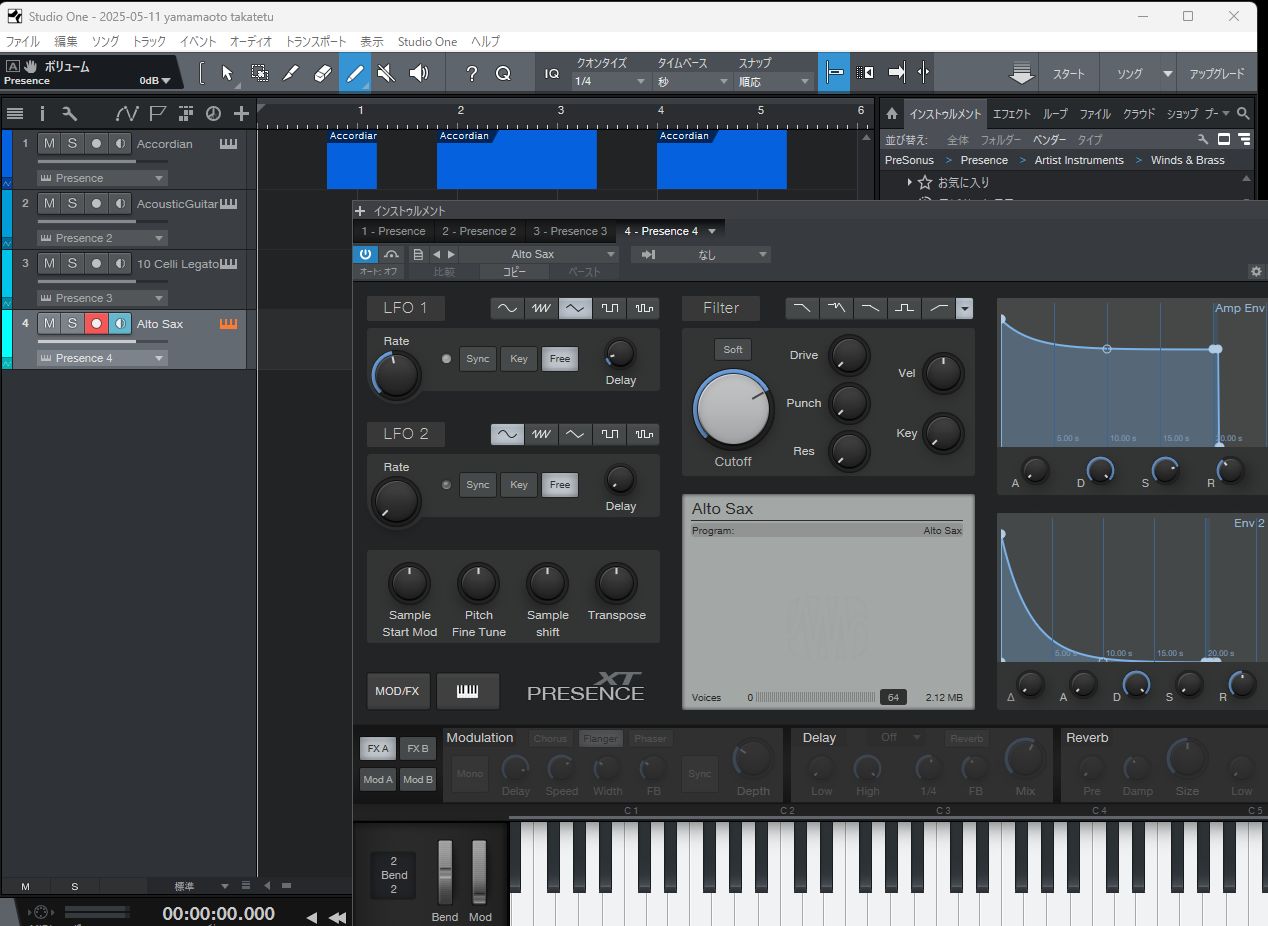
Task: Toggle monitor on the 10 Celli Legato track
Action: [x=120, y=264]
